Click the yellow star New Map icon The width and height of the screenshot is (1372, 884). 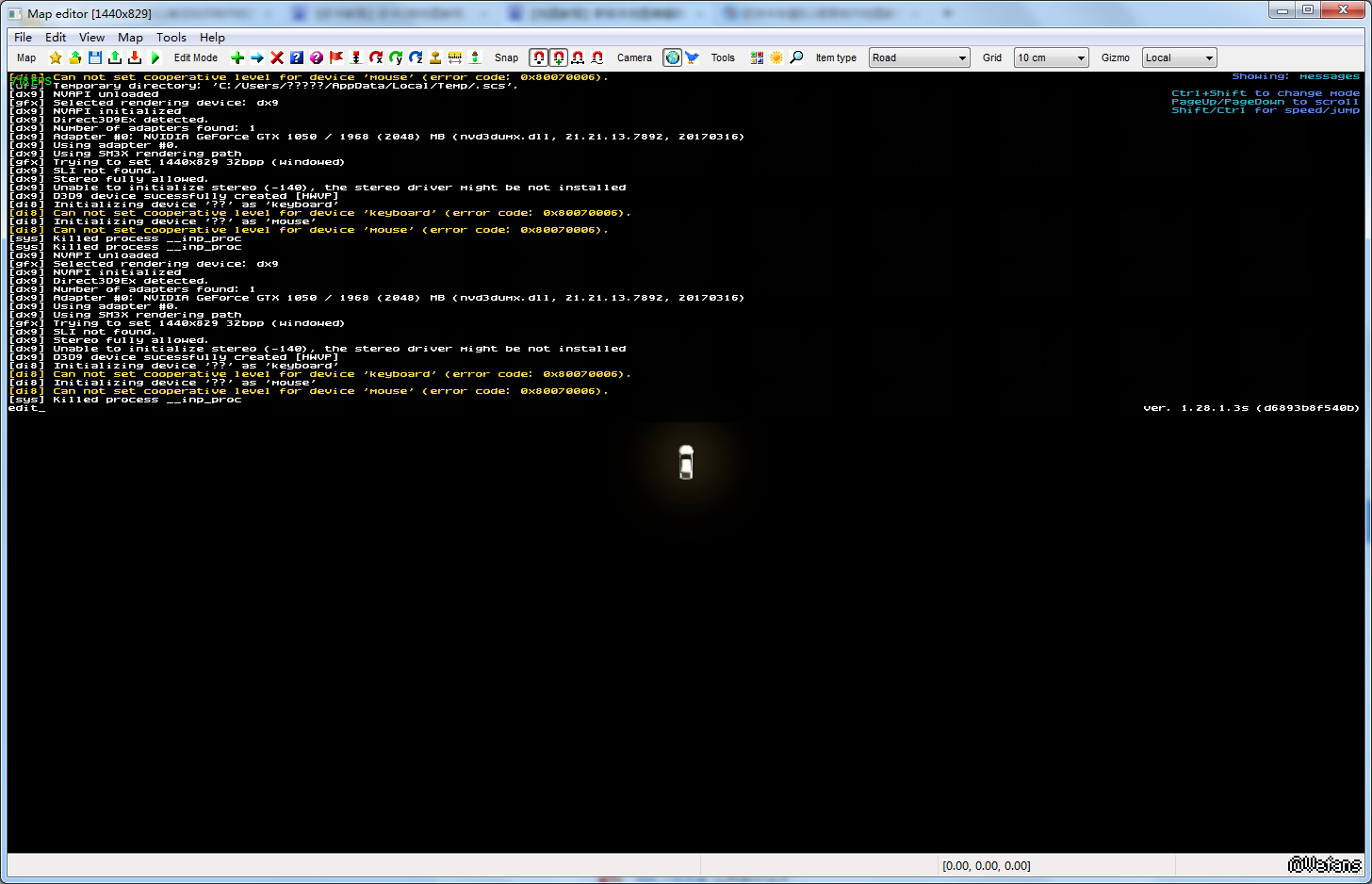pyautogui.click(x=56, y=57)
